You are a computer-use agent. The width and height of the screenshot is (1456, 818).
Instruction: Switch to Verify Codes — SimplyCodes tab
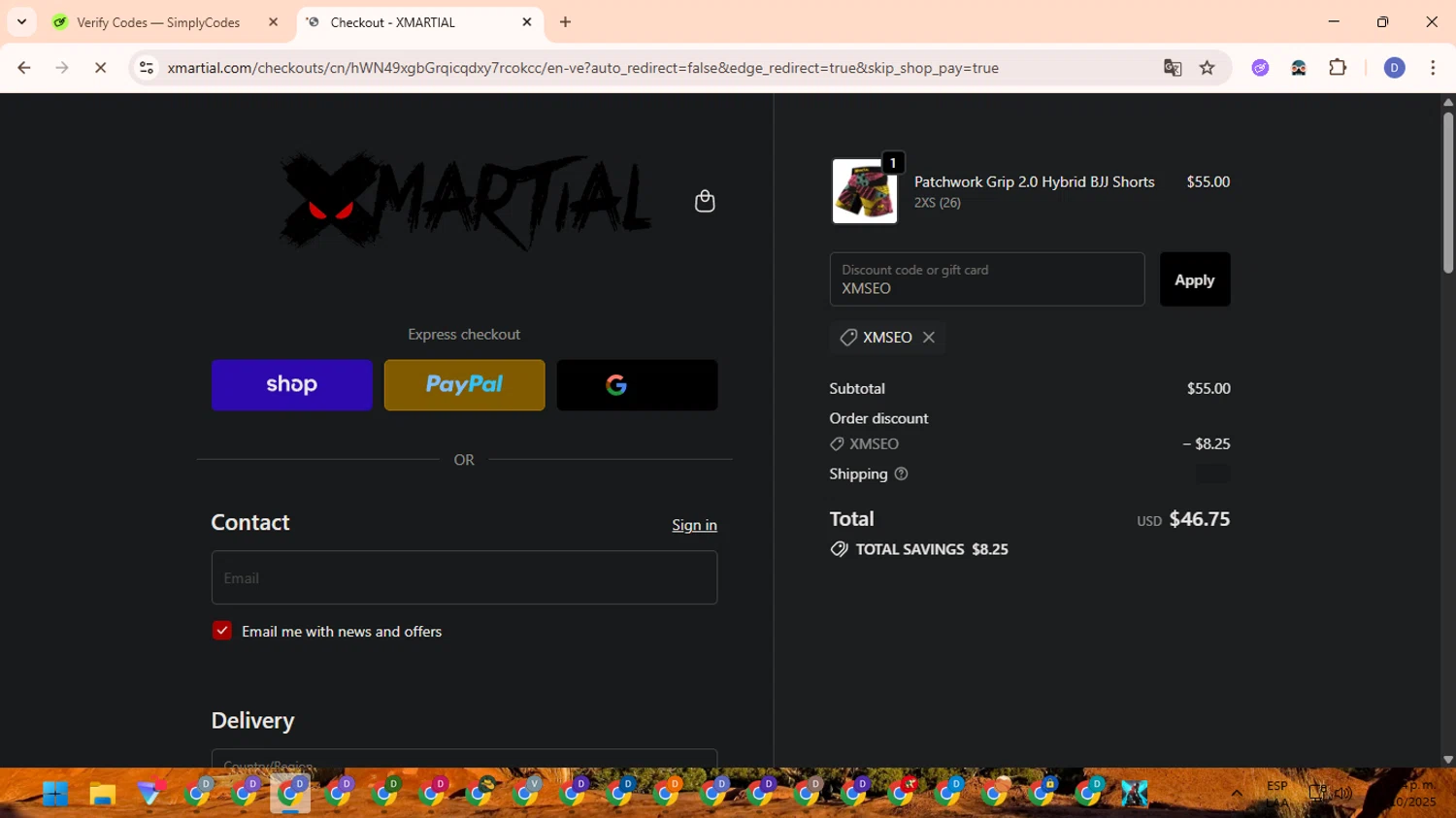(158, 22)
